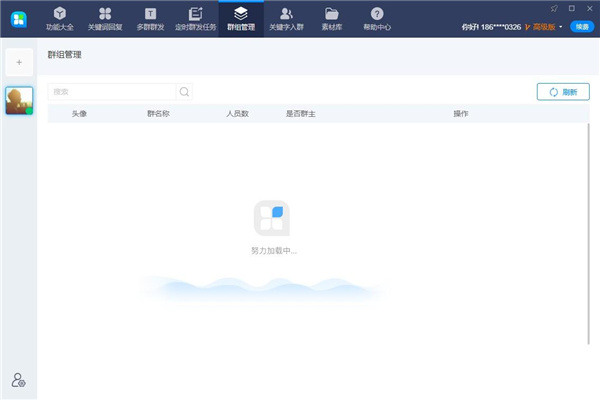This screenshot has height=400, width=600.
Task: Open account settings icon at sidebar bottom
Action: [x=18, y=380]
